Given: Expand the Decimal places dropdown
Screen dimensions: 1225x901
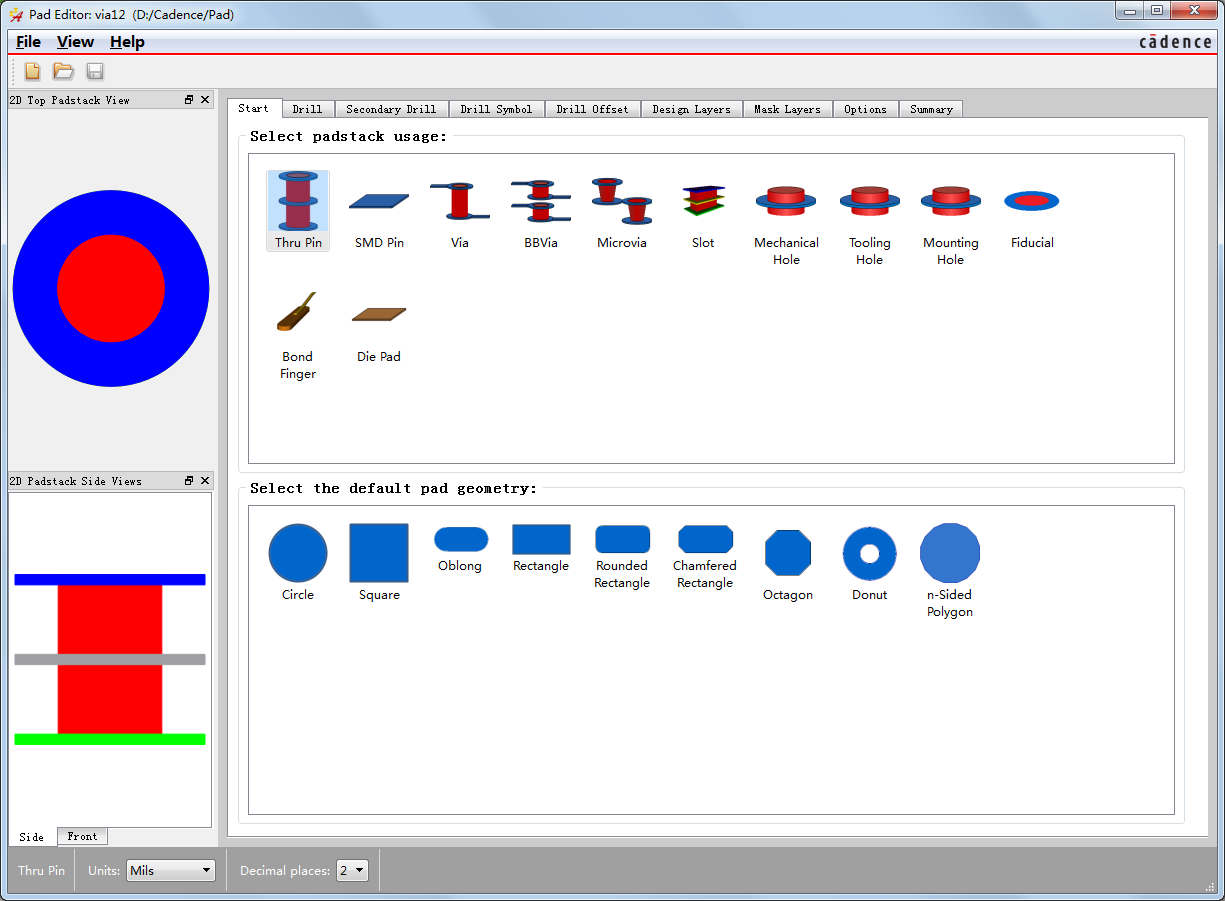Looking at the screenshot, I should 353,871.
